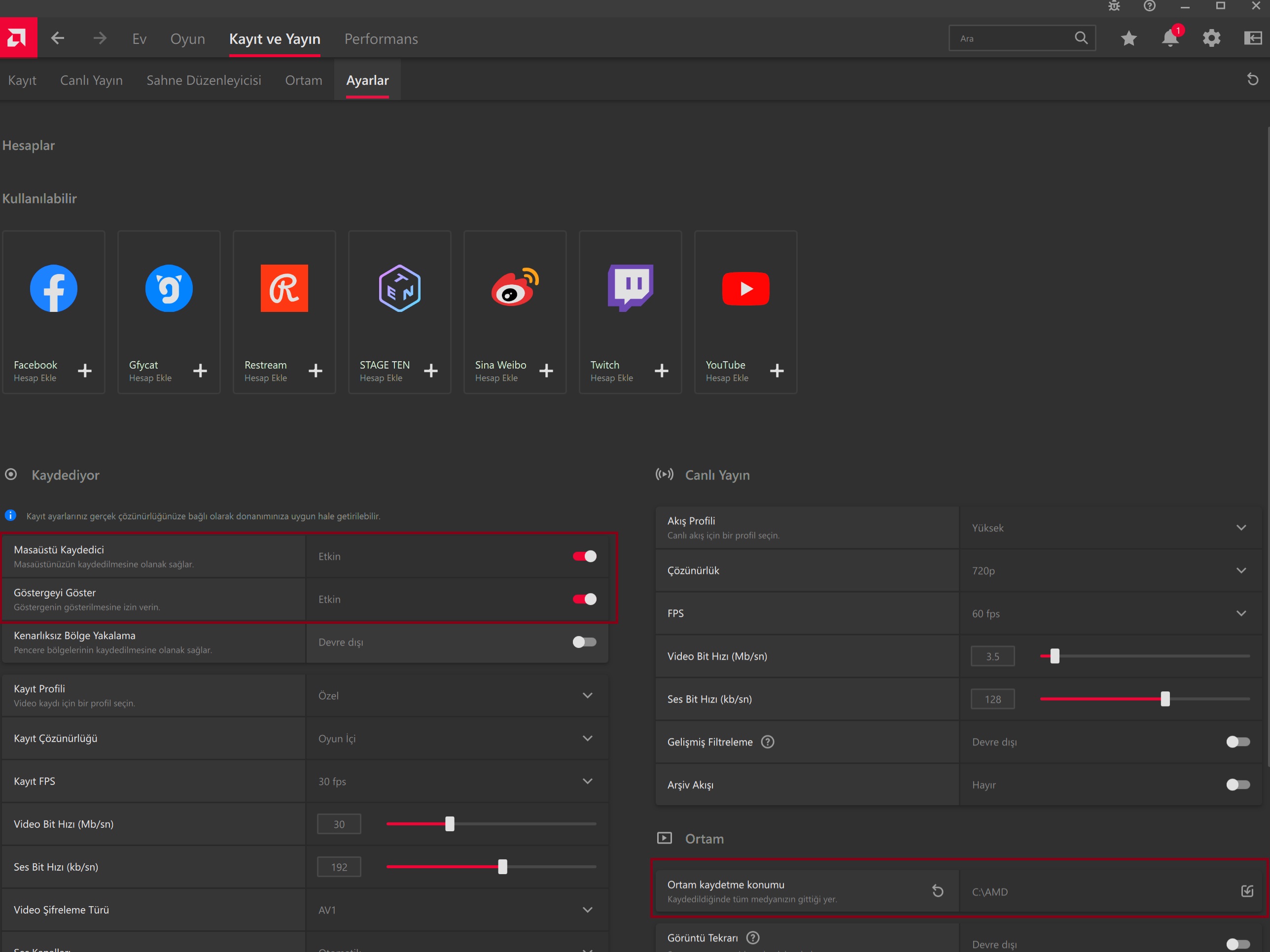Open the Performans tab

point(381,38)
